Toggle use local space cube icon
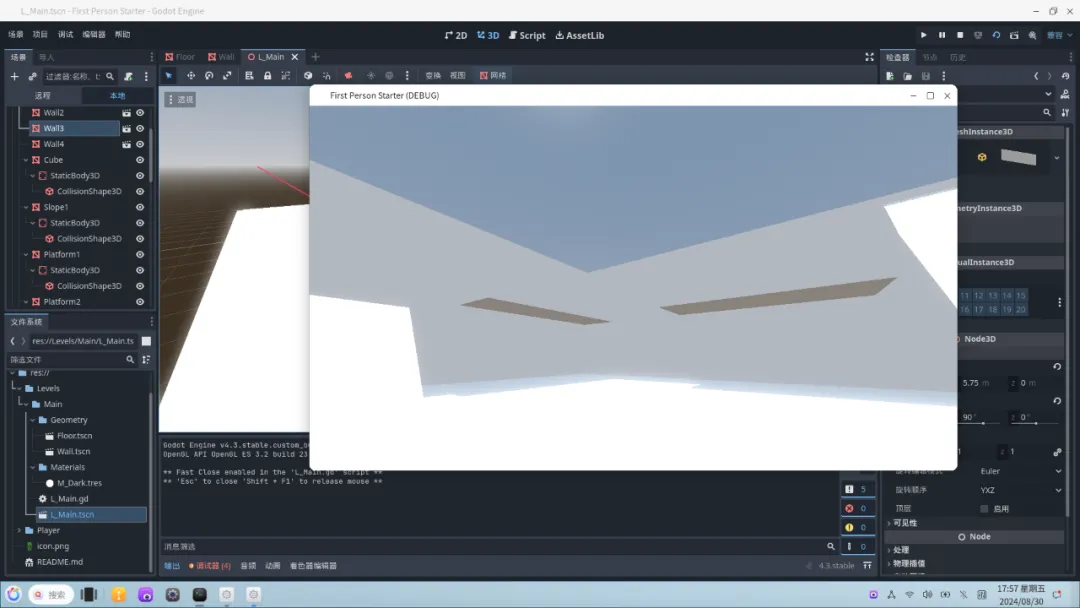 click(308, 76)
